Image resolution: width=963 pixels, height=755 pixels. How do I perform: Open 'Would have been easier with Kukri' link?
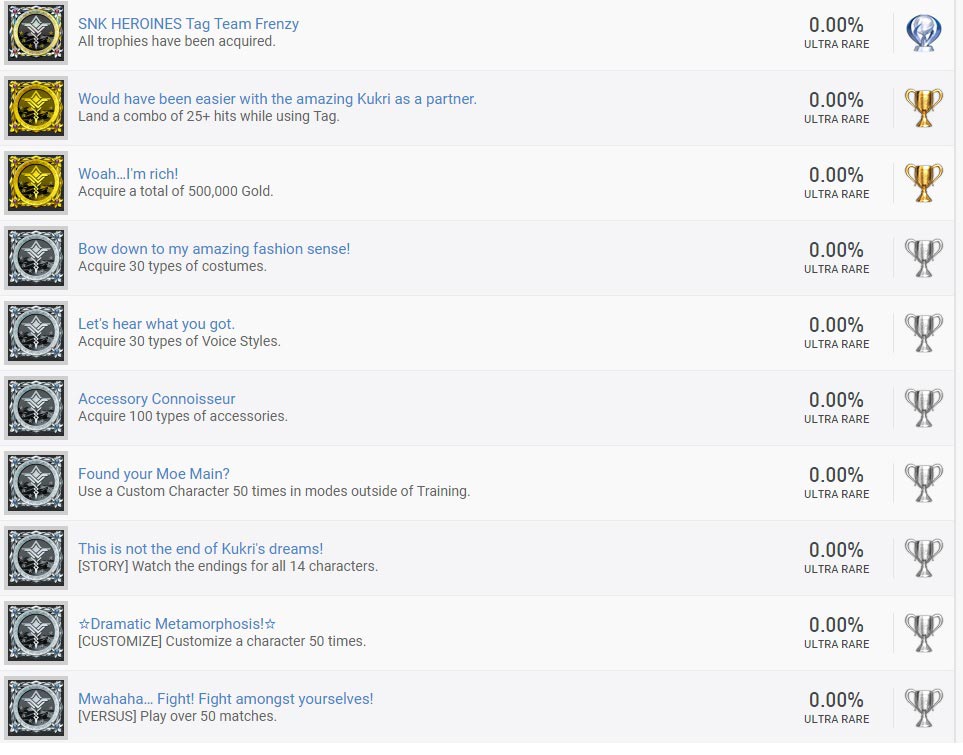277,99
